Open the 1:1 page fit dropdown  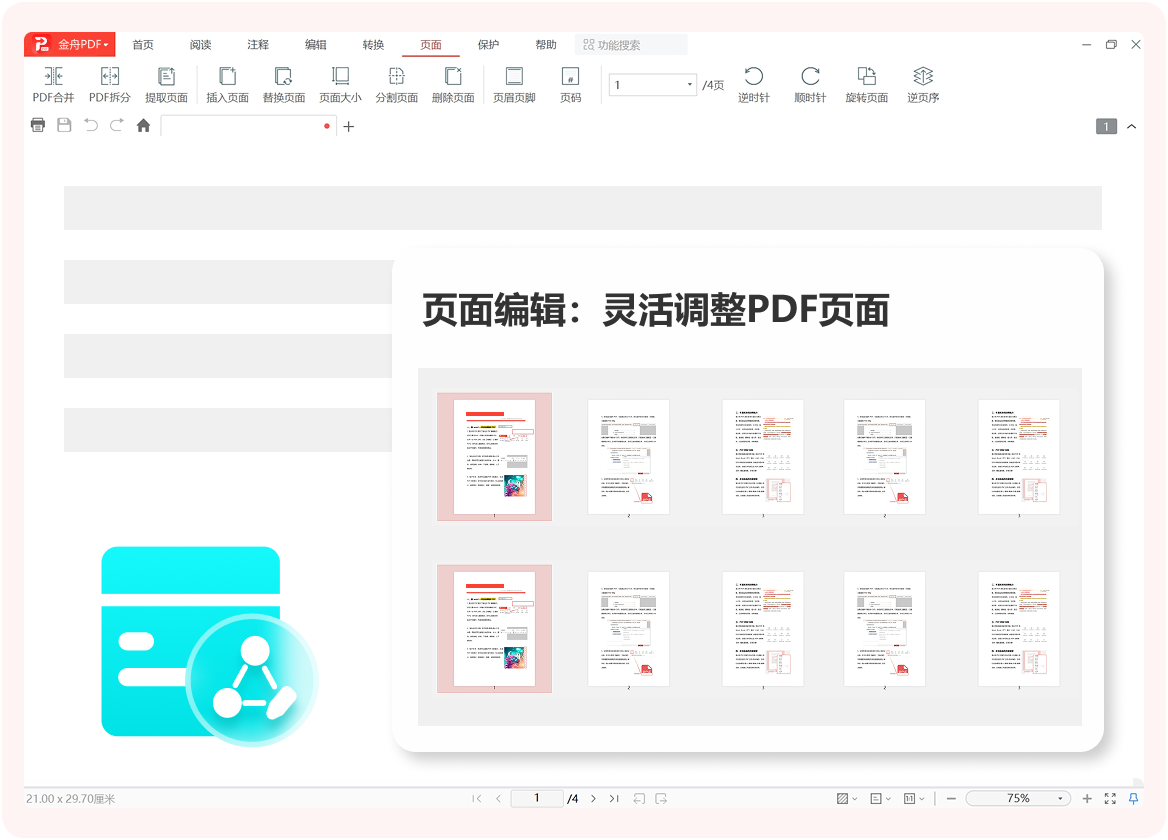coord(914,798)
